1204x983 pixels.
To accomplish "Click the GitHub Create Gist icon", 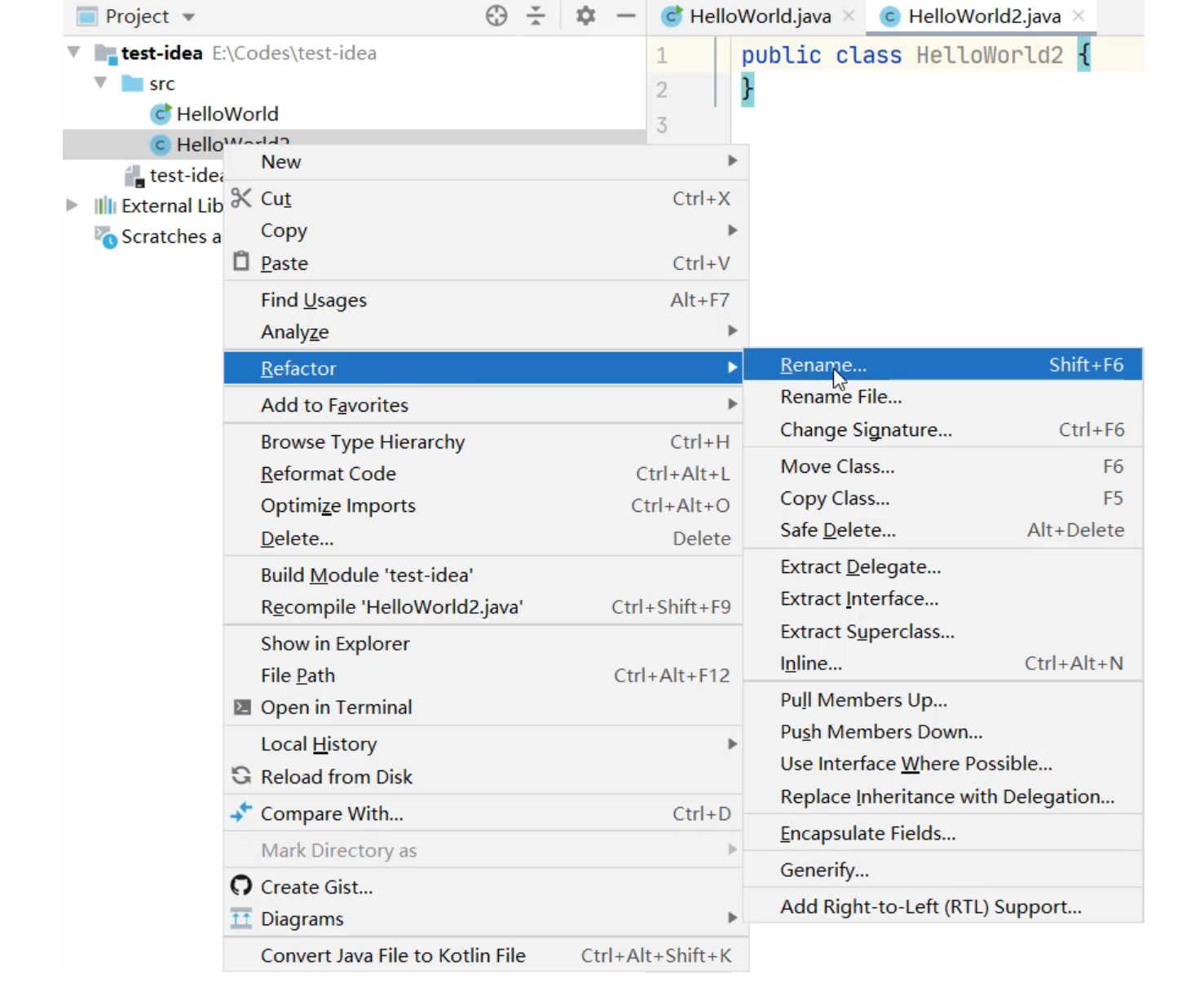I will click(241, 885).
